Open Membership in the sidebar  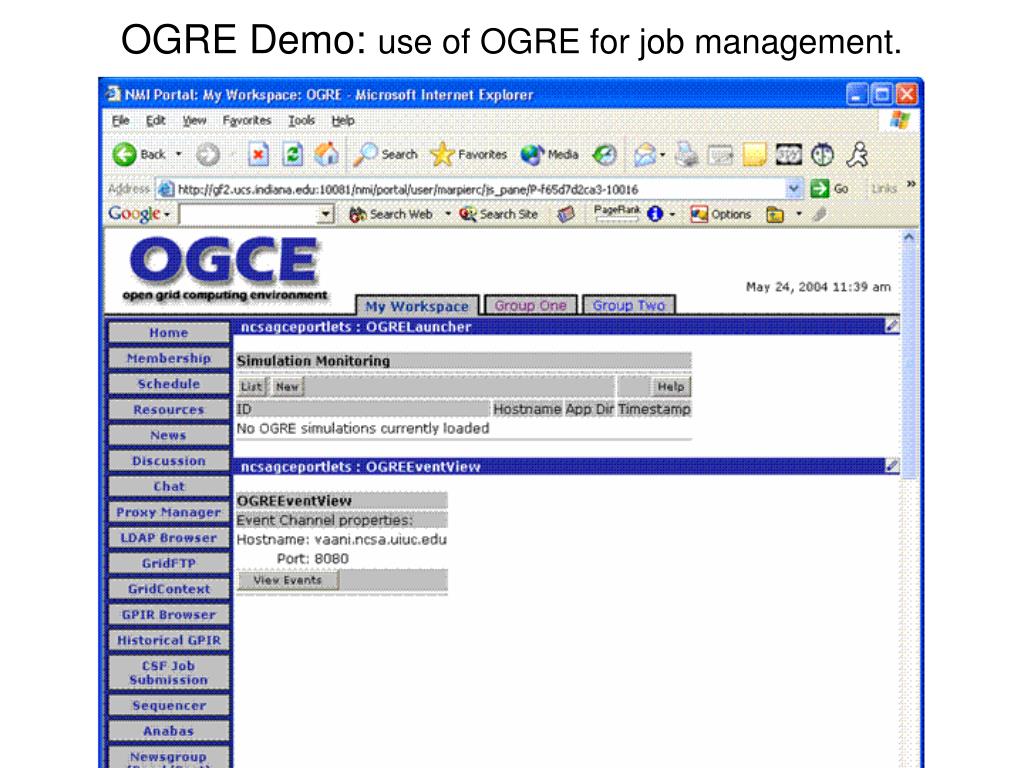tap(169, 358)
